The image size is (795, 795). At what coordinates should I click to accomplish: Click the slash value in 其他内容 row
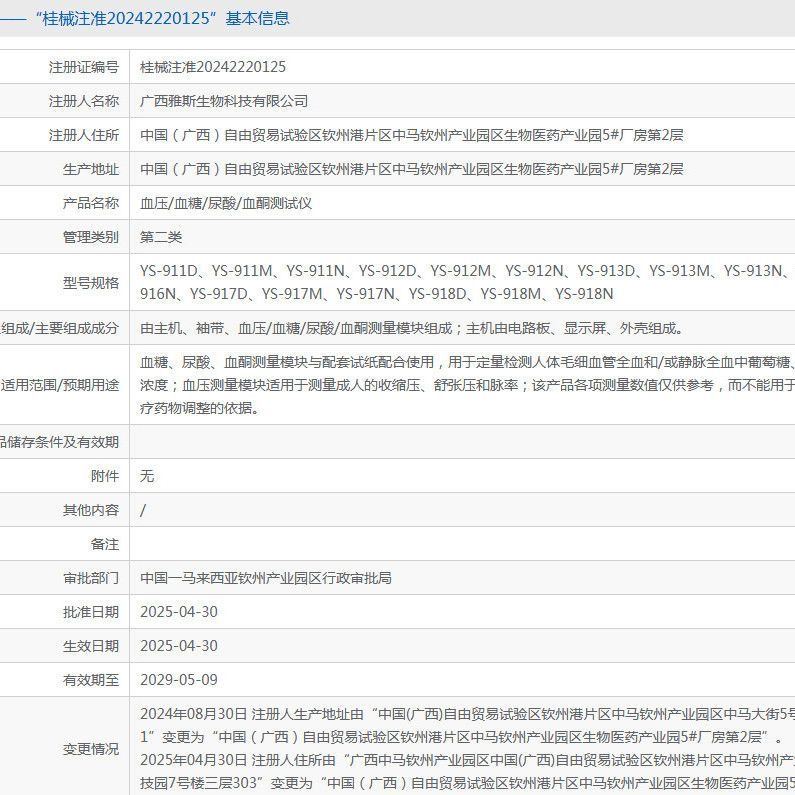pyautogui.click(x=143, y=510)
